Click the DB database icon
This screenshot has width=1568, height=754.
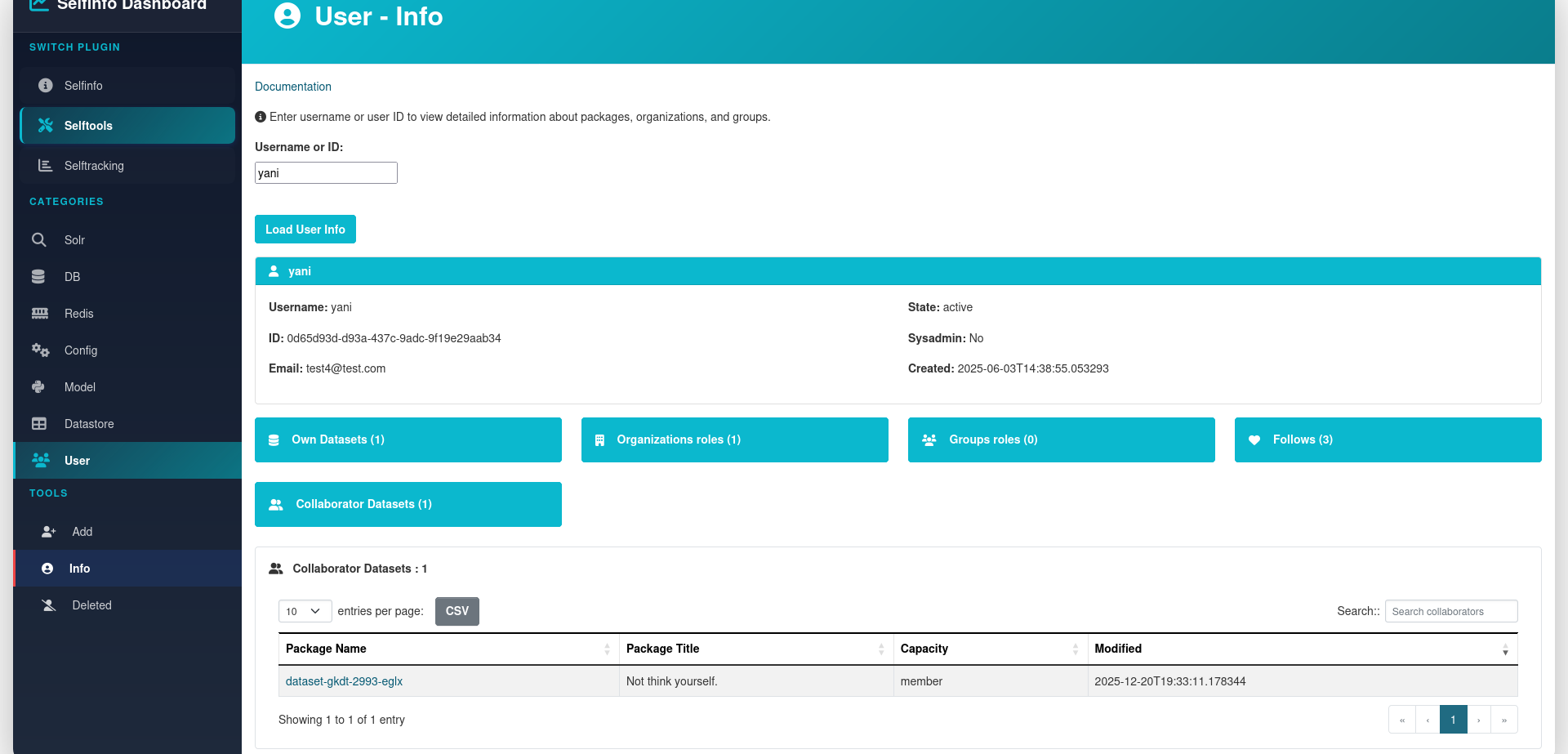[x=38, y=277]
